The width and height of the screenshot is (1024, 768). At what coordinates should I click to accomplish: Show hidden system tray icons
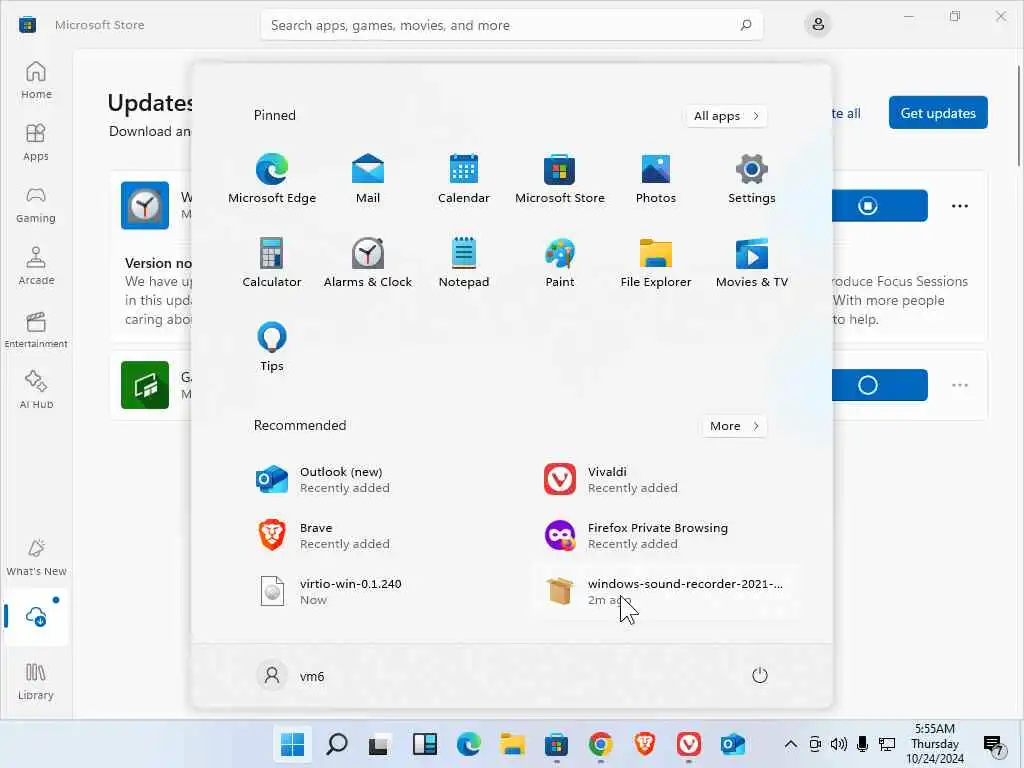click(x=790, y=744)
